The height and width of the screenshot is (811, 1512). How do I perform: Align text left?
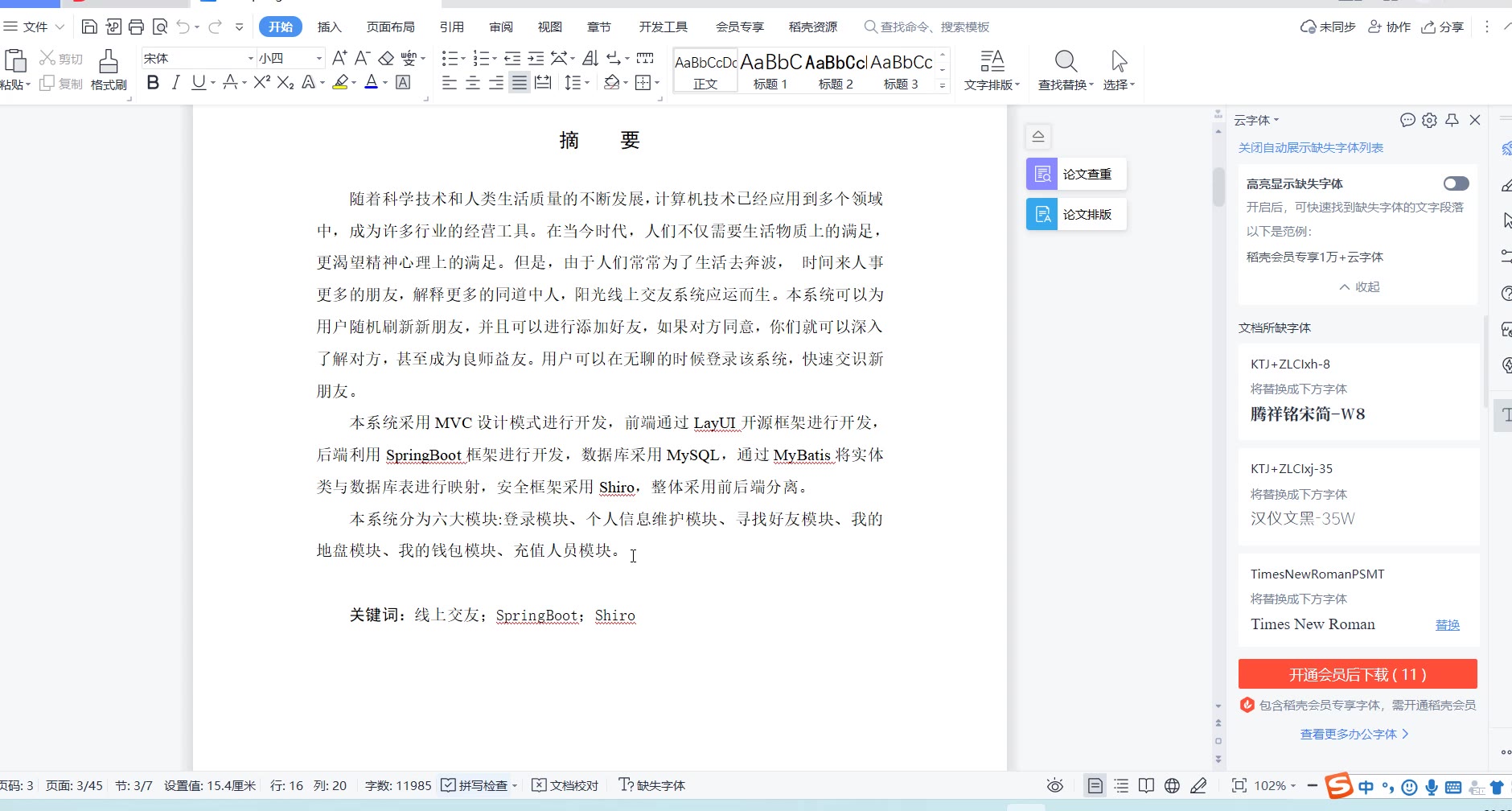tap(450, 82)
